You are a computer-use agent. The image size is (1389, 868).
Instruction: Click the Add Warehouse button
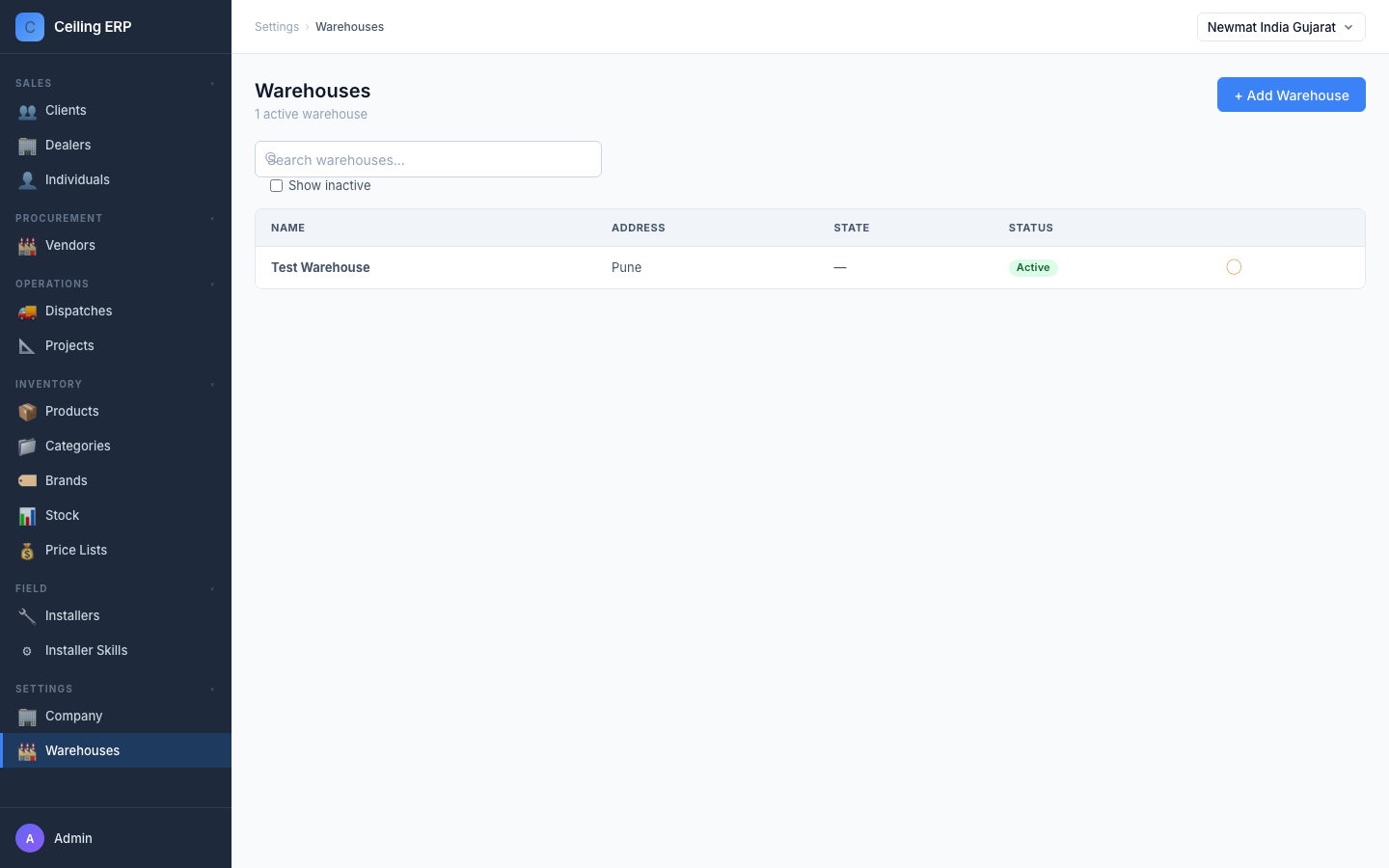point(1291,95)
